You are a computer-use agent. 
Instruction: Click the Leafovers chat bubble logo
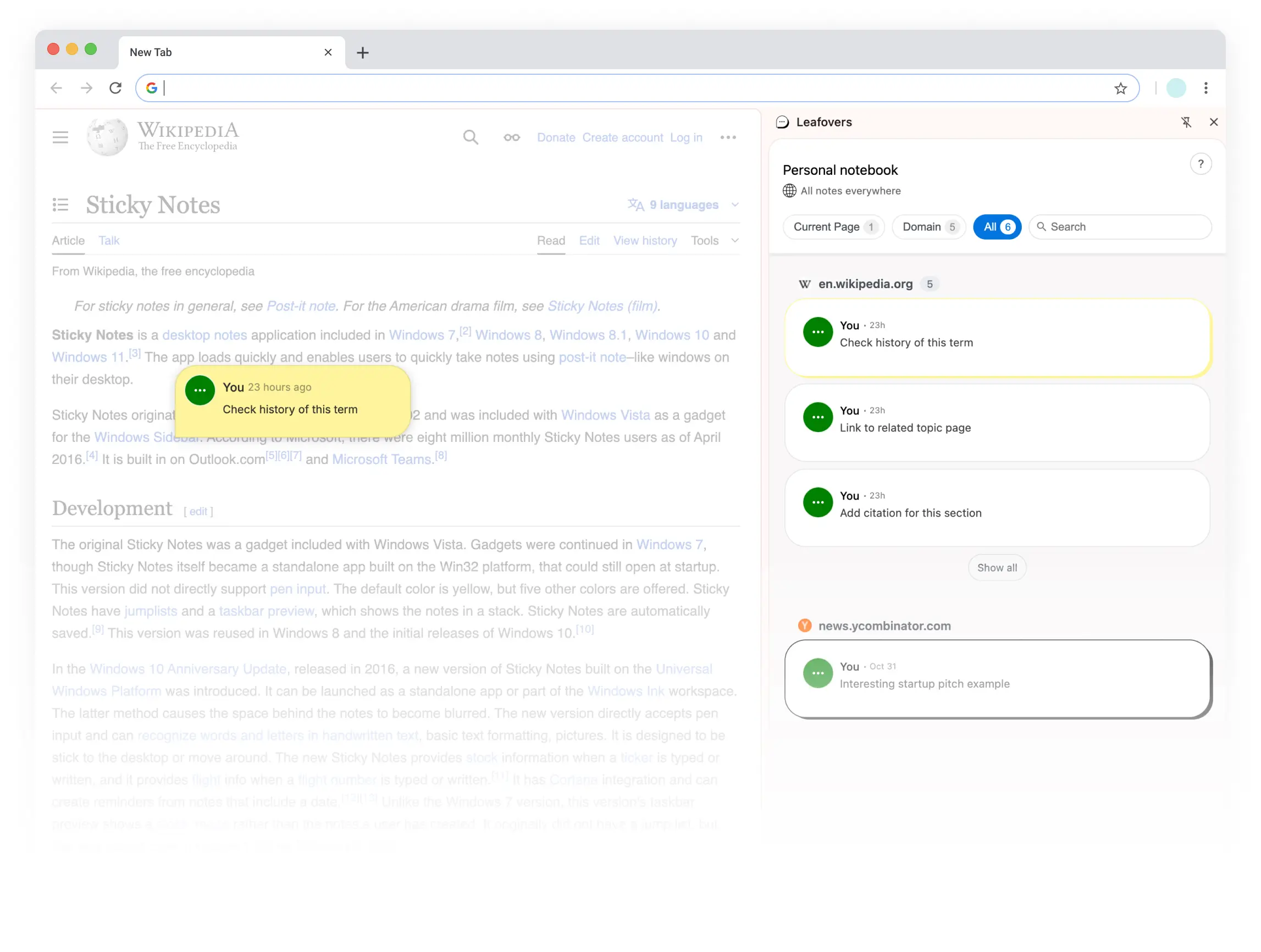pos(782,122)
